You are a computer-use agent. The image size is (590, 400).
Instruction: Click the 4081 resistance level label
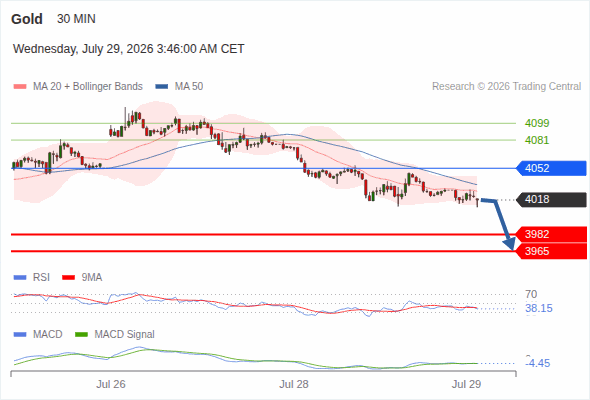click(x=537, y=140)
